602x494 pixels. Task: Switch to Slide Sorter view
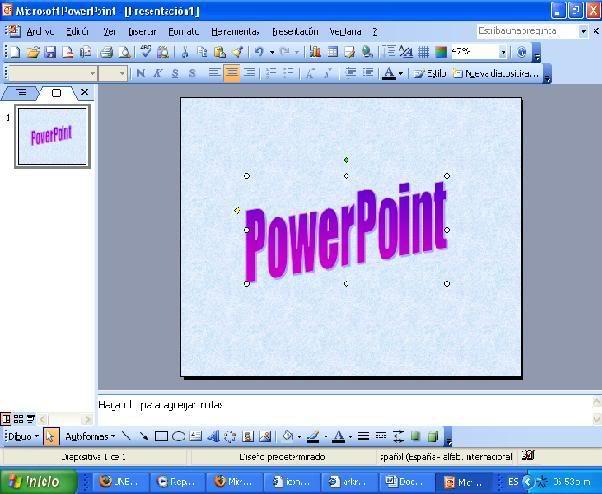pyautogui.click(x=18, y=419)
